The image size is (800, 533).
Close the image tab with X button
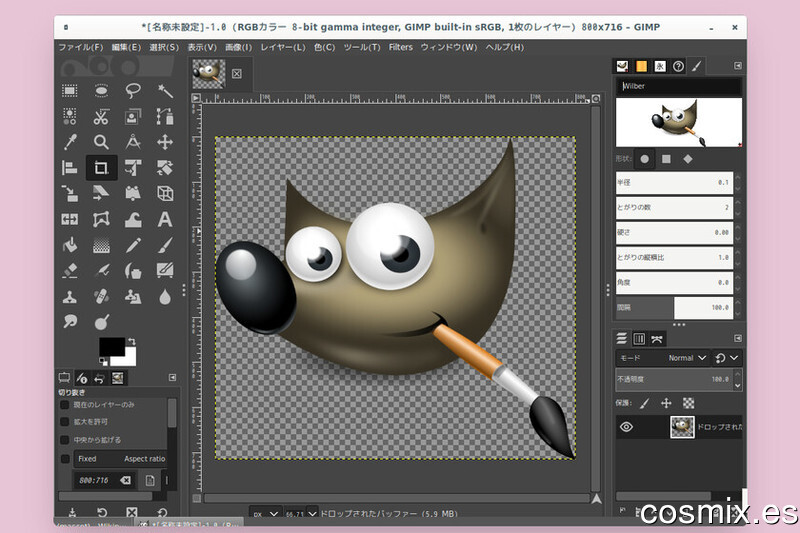[x=237, y=73]
